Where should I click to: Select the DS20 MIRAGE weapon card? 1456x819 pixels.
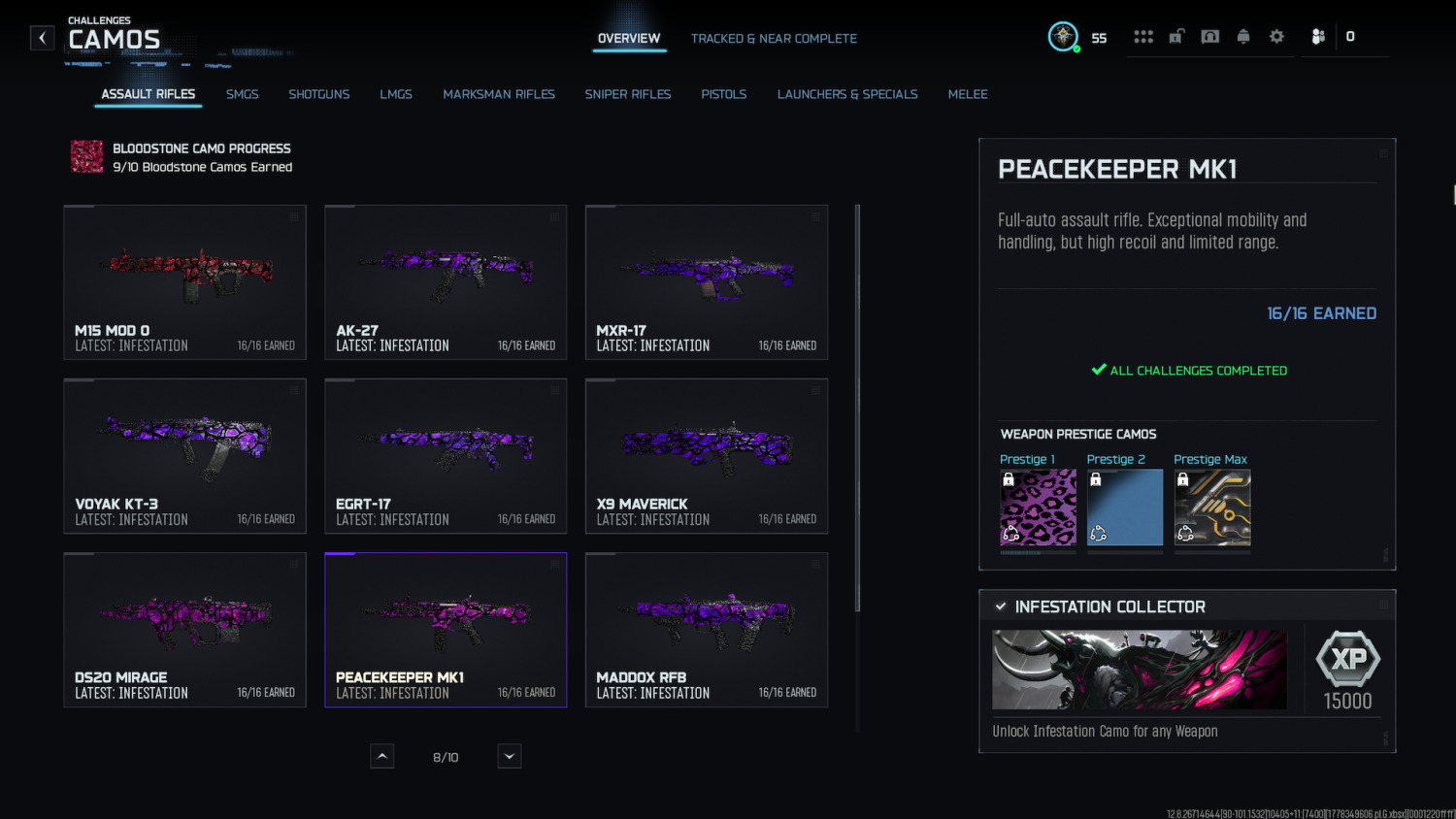185,630
